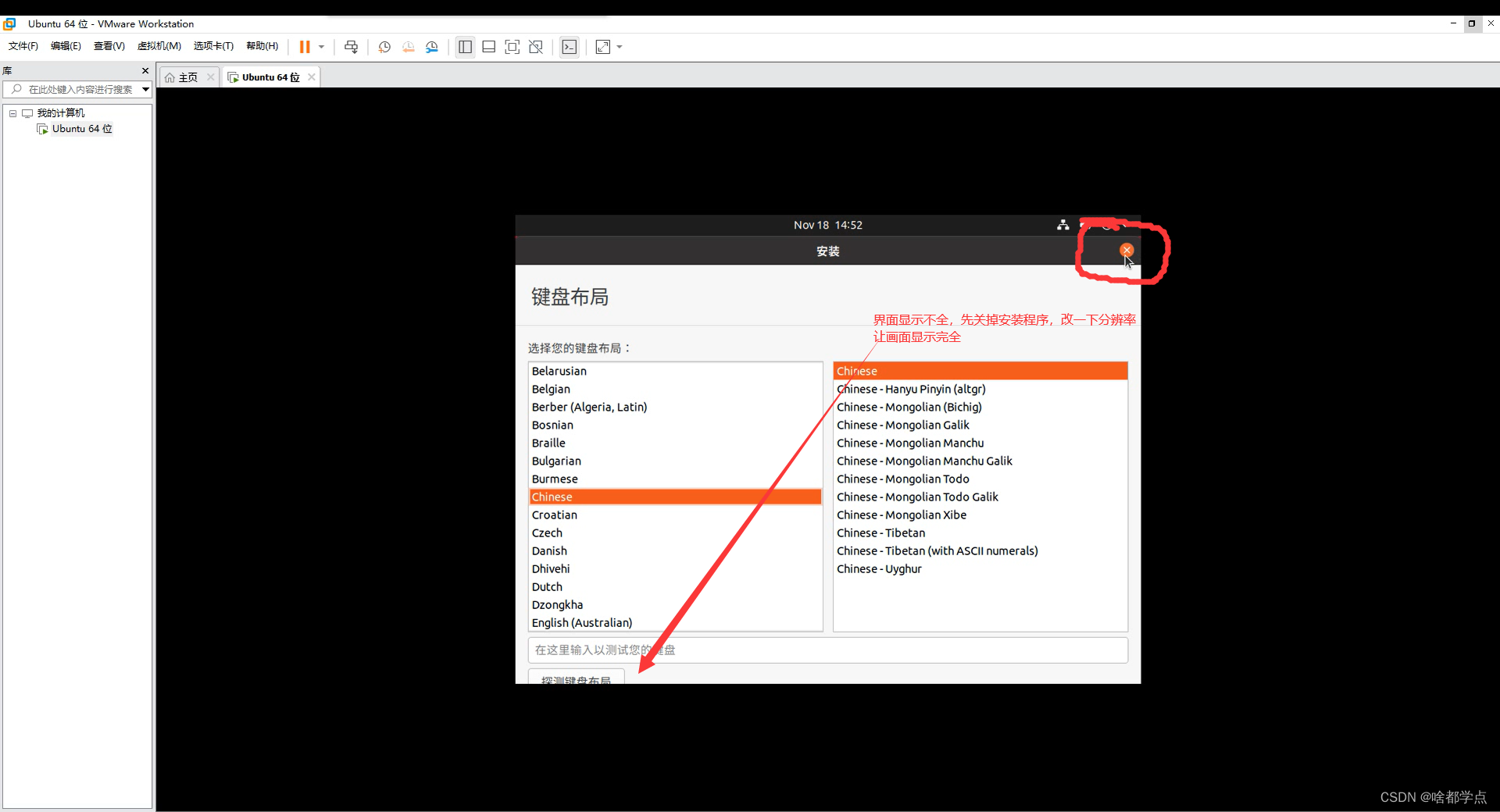This screenshot has height=812, width=1500.
Task: Select the plain Chinese variant in right list
Action: 980,371
